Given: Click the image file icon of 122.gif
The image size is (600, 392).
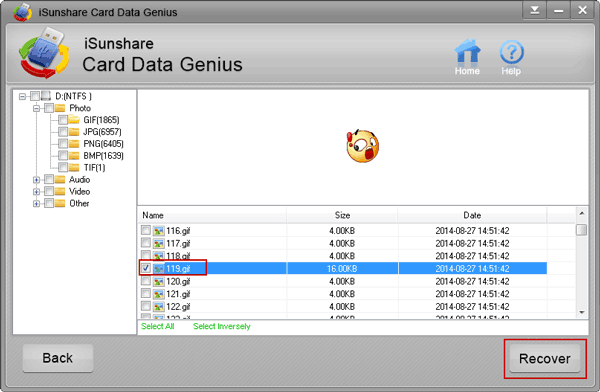Looking at the screenshot, I should point(158,307).
